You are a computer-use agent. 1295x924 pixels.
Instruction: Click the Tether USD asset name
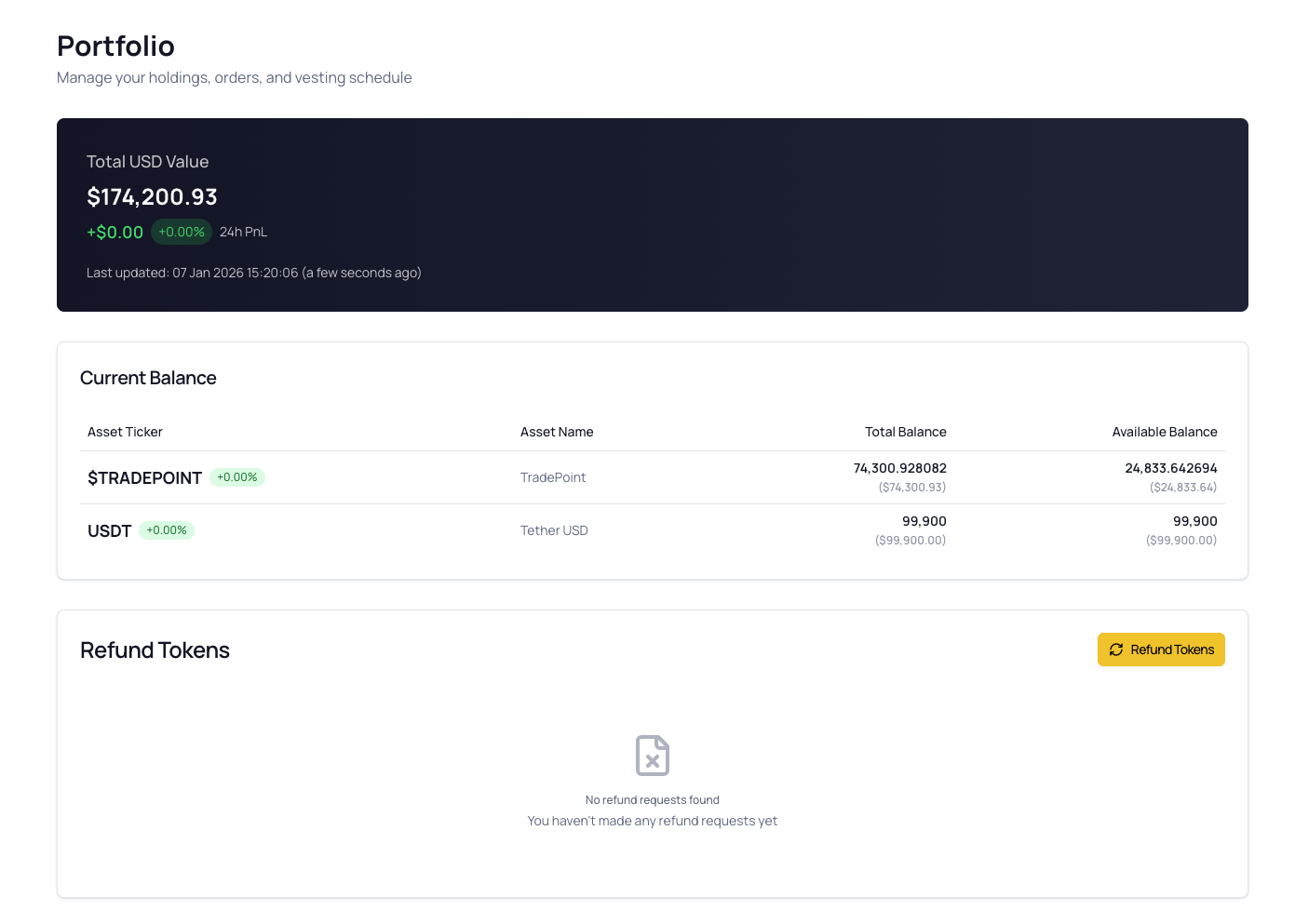tap(554, 530)
